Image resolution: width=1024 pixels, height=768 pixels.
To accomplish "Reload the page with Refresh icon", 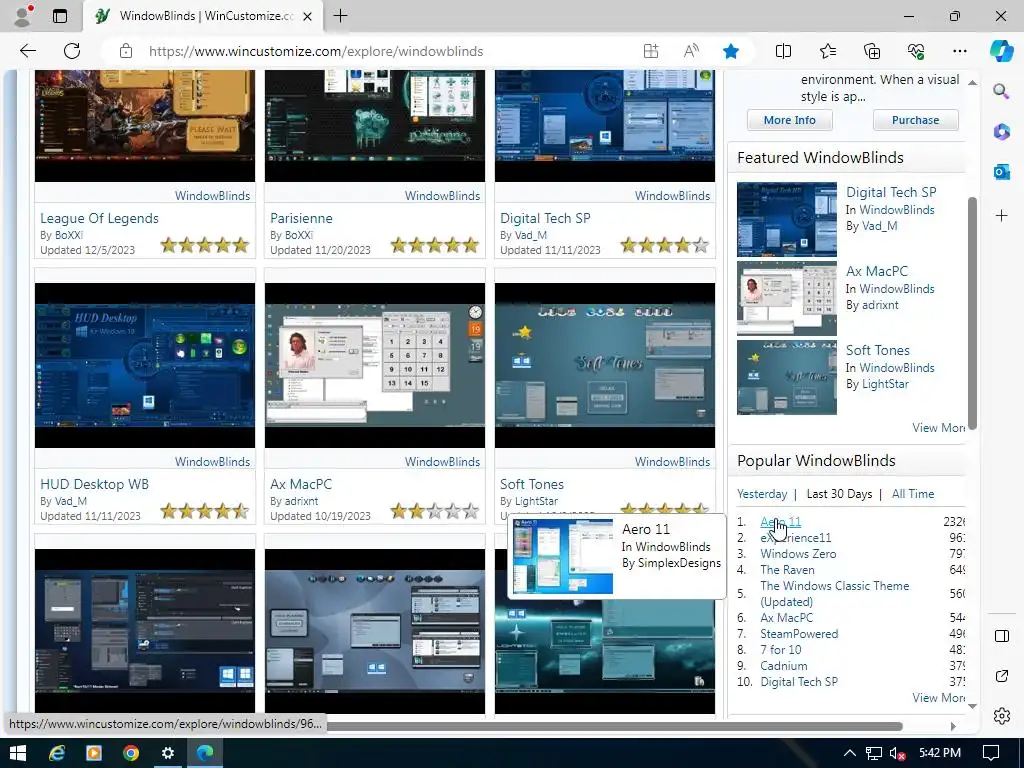I will tap(72, 51).
